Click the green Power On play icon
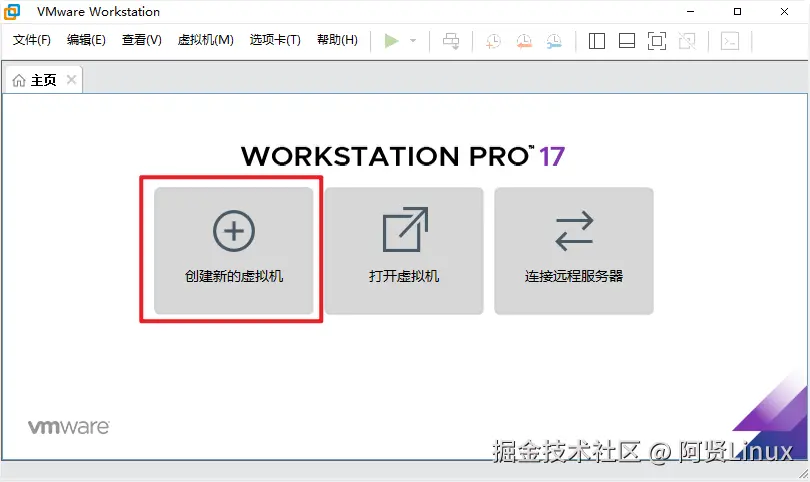810x482 pixels. [392, 41]
